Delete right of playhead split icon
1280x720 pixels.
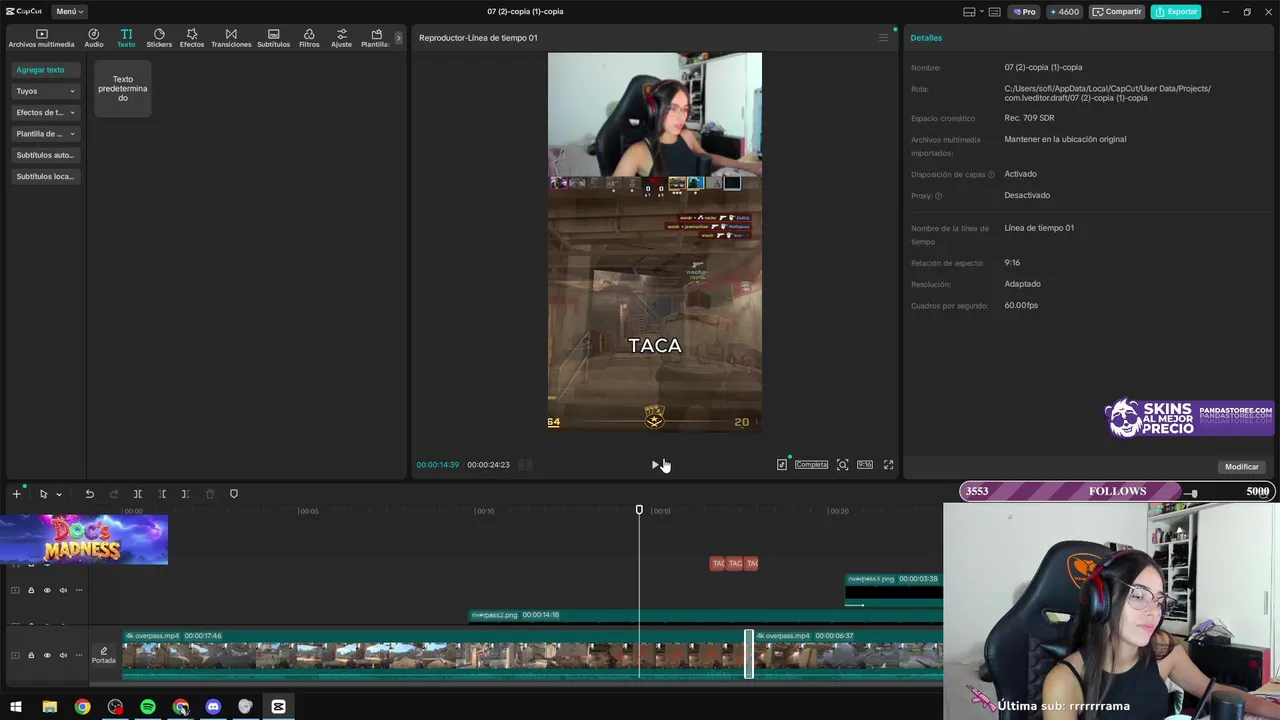point(185,494)
